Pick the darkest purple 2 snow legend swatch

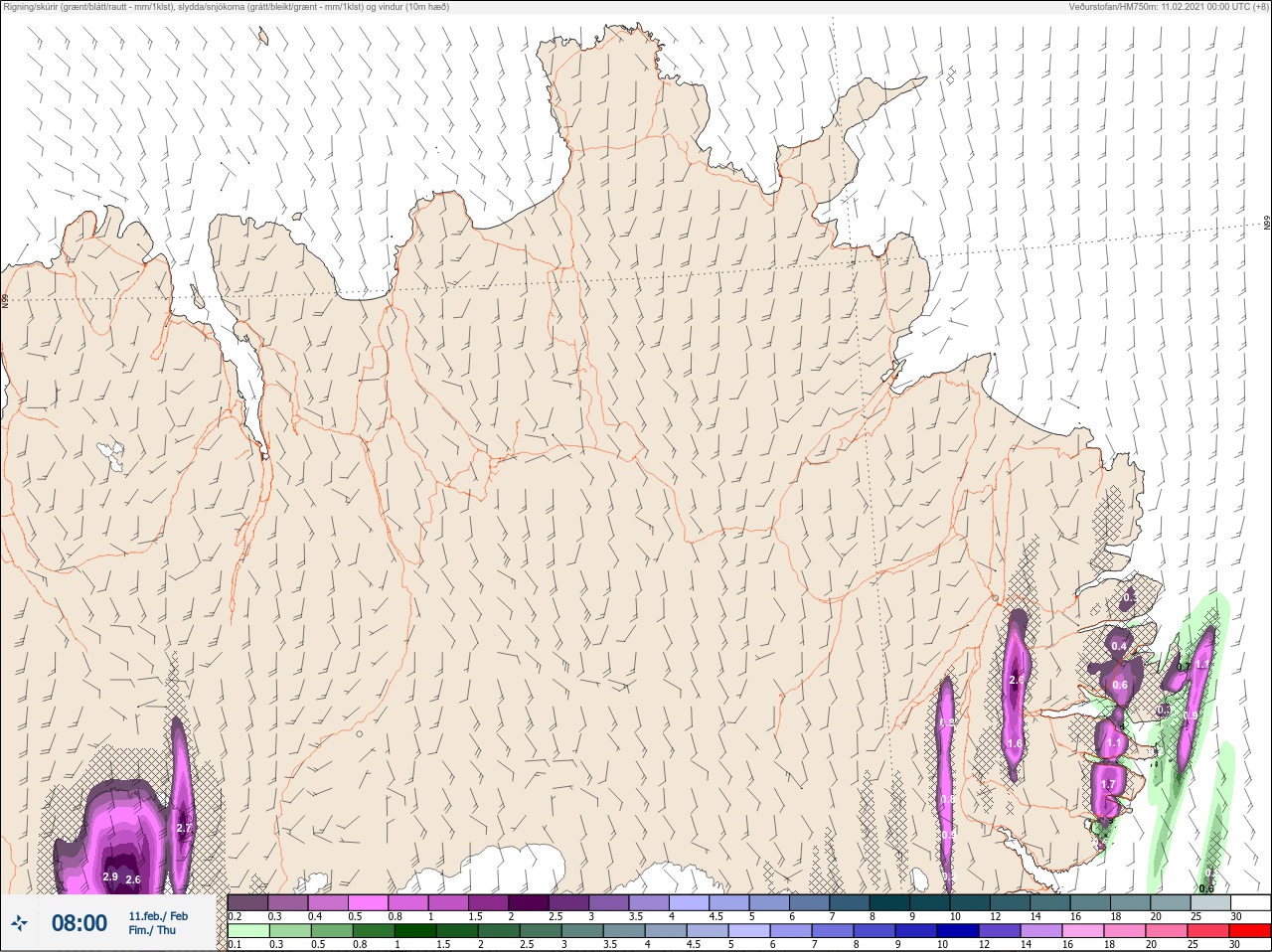[529, 902]
